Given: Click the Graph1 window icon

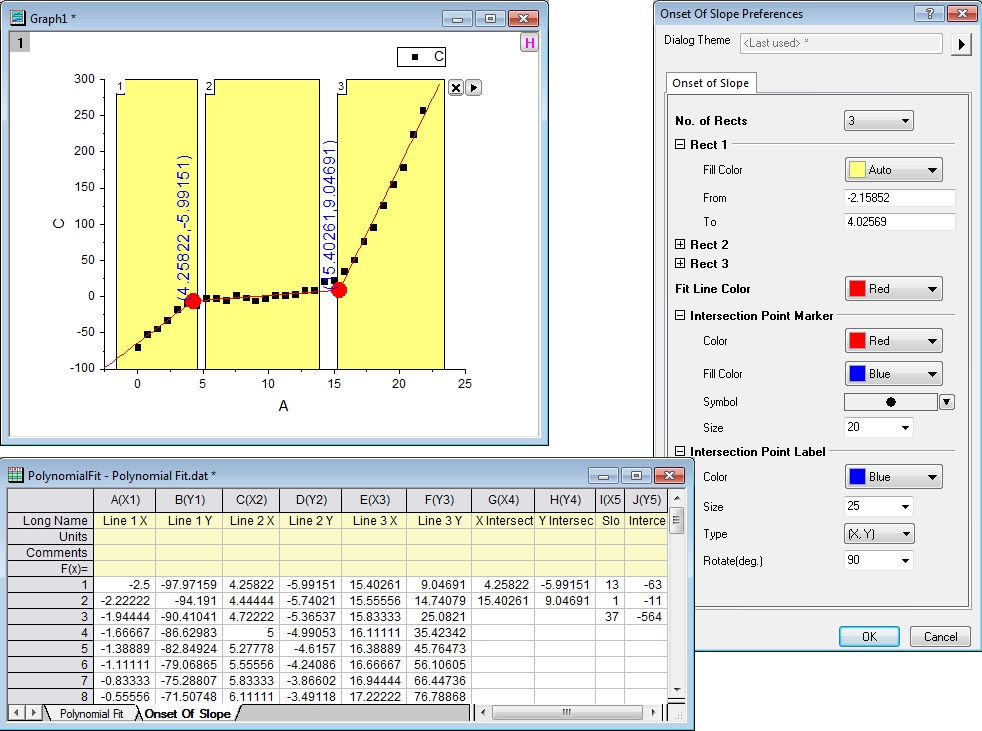Looking at the screenshot, I should (x=18, y=18).
